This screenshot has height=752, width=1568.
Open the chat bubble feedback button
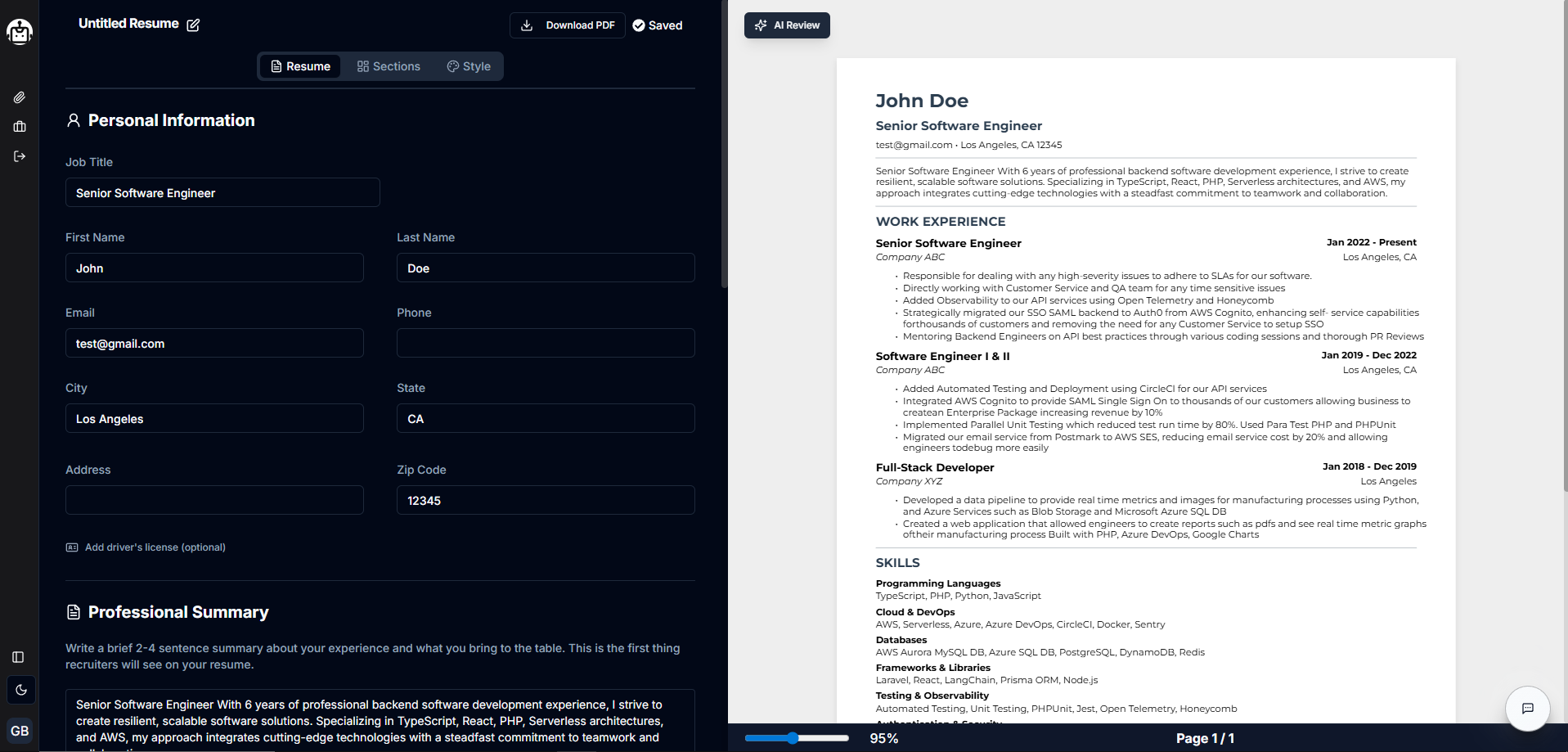1527,708
